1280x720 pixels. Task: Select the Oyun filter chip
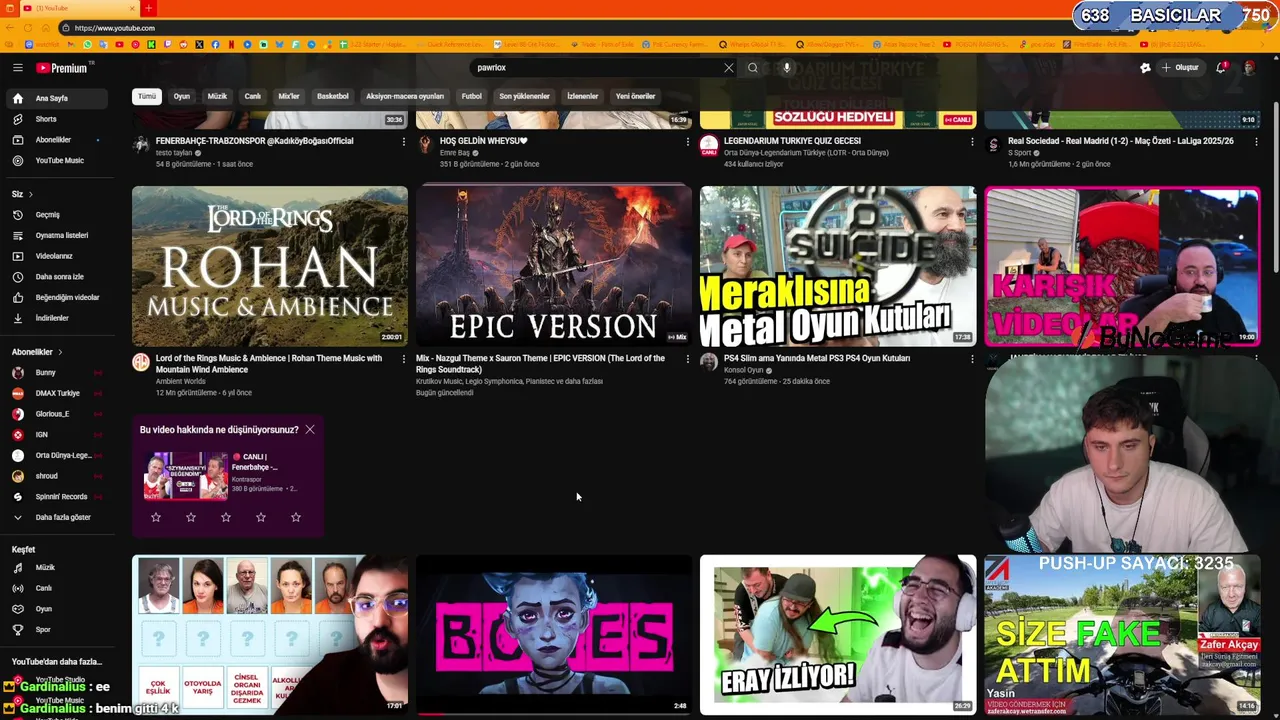[x=182, y=96]
